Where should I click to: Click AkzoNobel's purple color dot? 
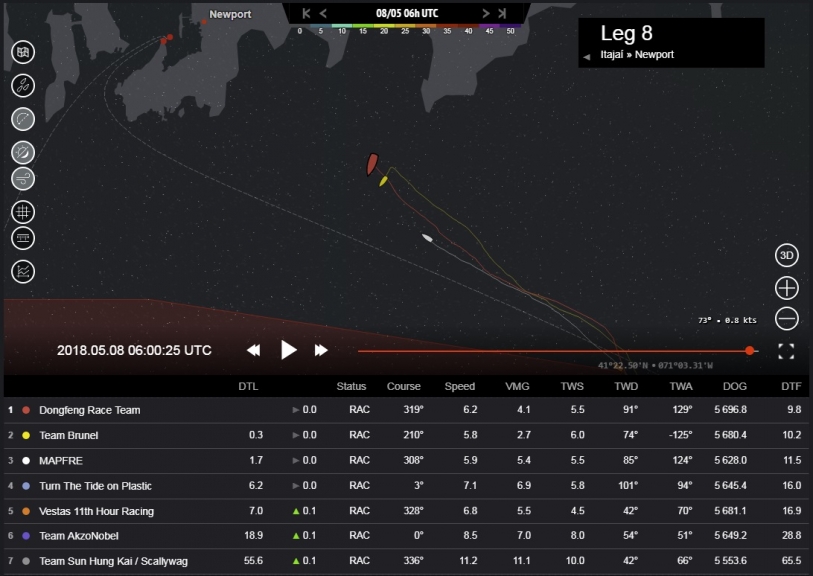pos(26,536)
